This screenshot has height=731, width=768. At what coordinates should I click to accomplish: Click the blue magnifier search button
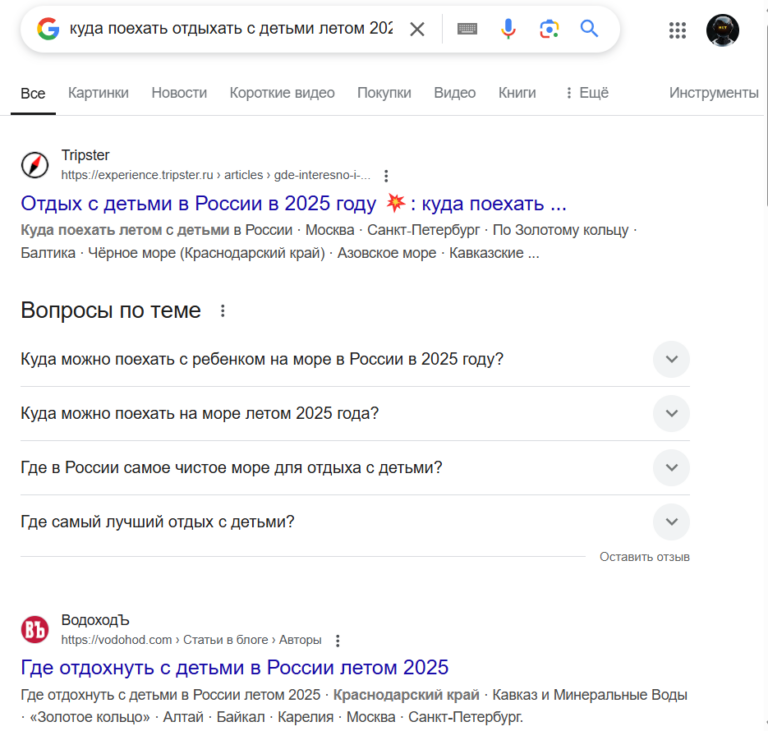[x=589, y=29]
